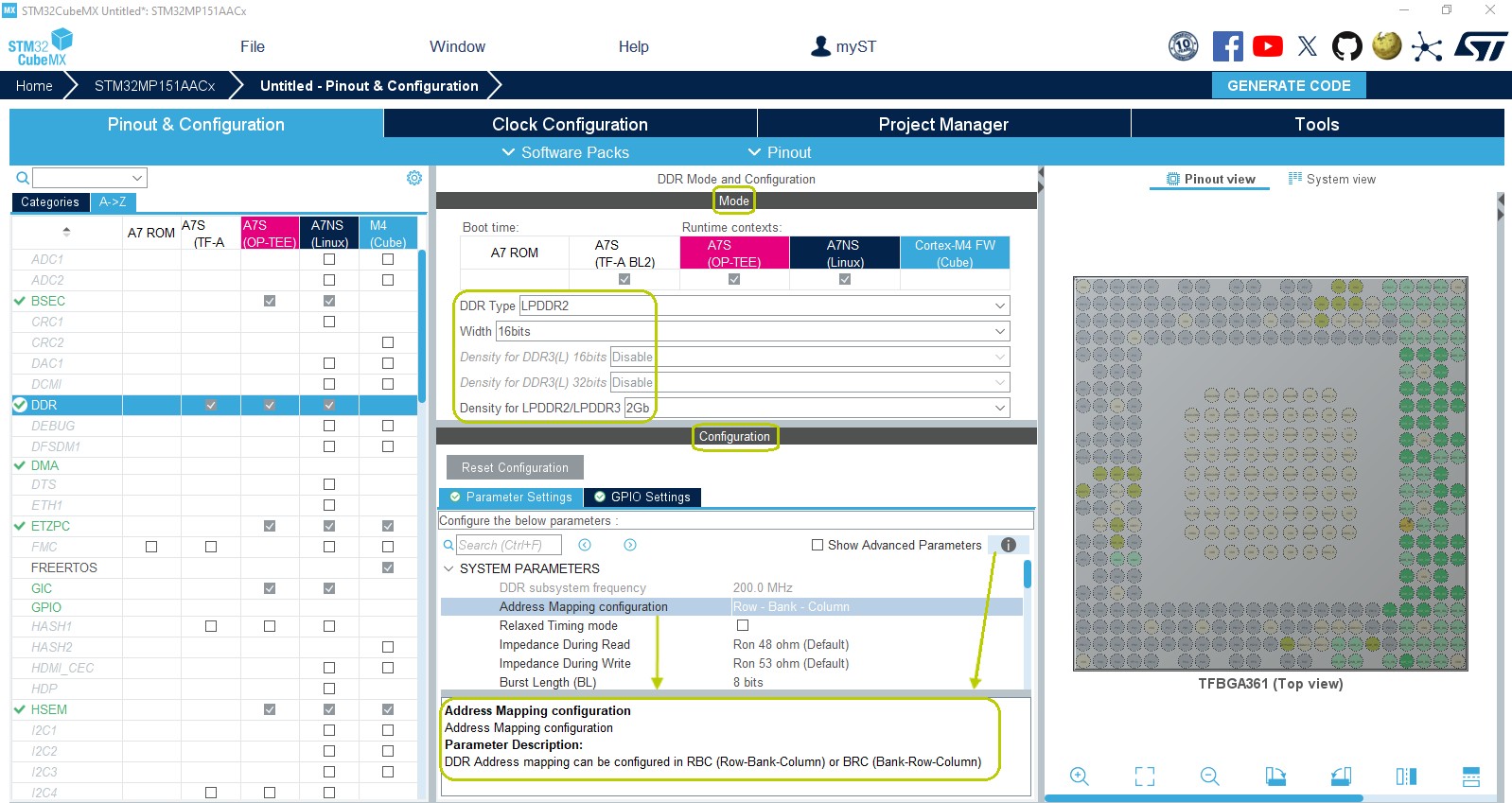Screen dimensions: 1512x803
Task: Enable Show Advanced Parameters checkbox
Action: coord(818,545)
